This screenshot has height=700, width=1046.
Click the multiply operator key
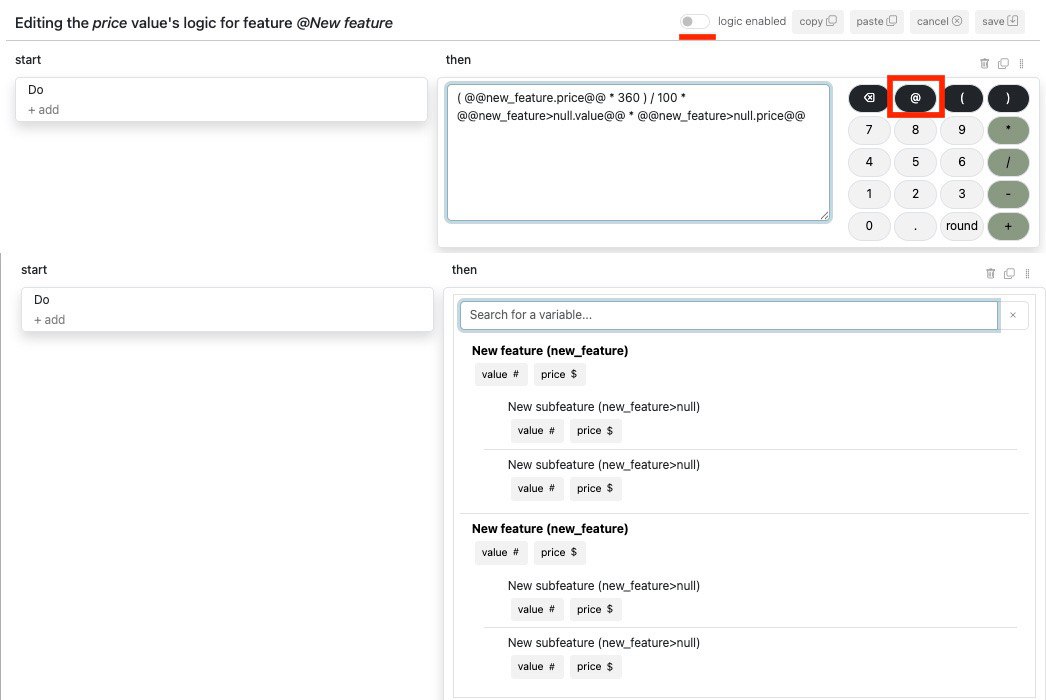coord(1007,130)
